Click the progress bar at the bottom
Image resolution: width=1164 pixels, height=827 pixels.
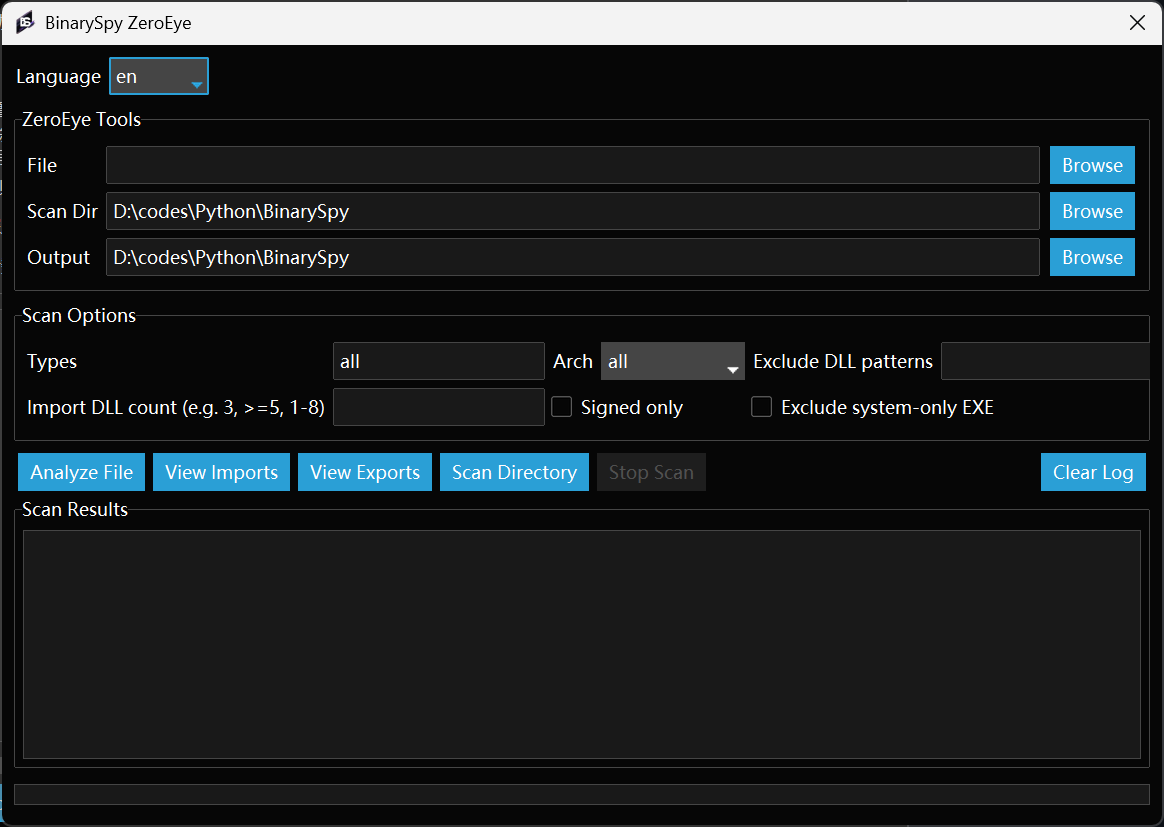click(581, 794)
